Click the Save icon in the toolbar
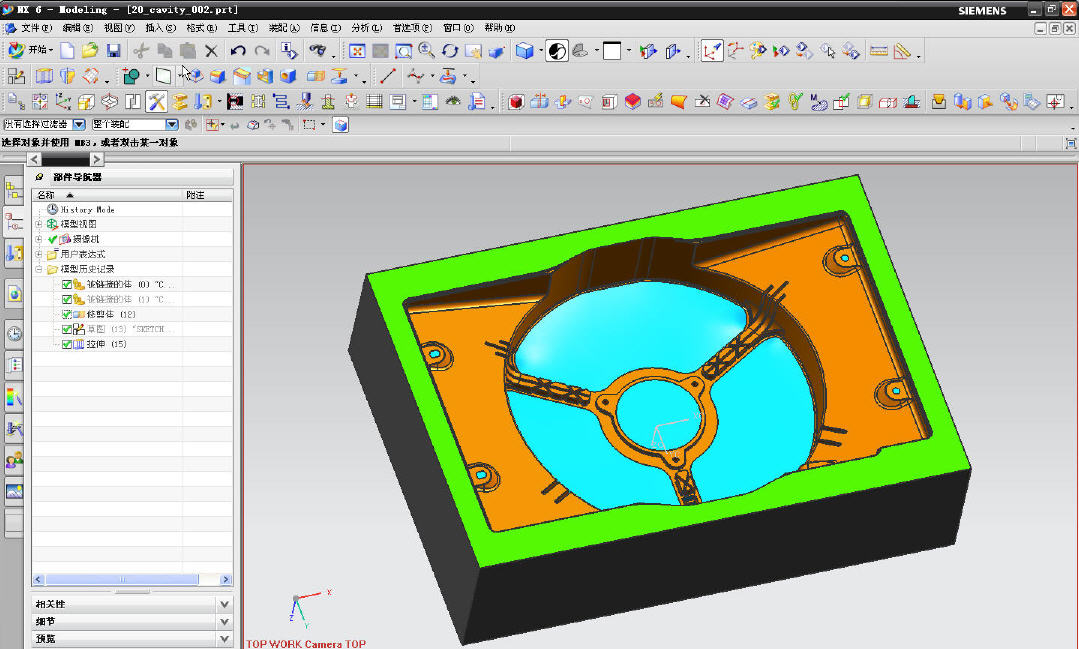 [114, 50]
